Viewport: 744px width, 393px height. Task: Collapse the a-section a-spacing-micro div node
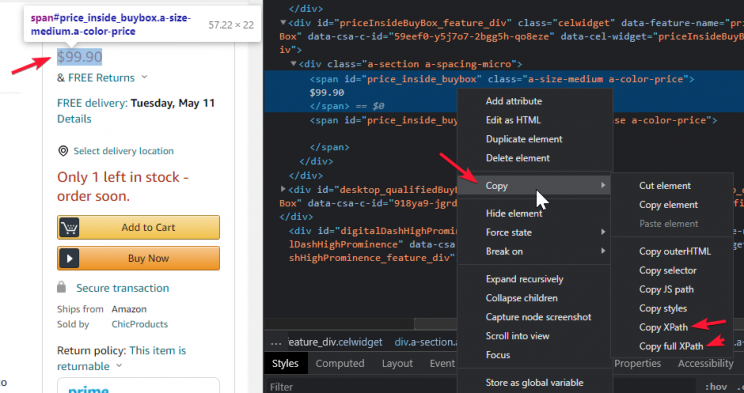(x=294, y=64)
